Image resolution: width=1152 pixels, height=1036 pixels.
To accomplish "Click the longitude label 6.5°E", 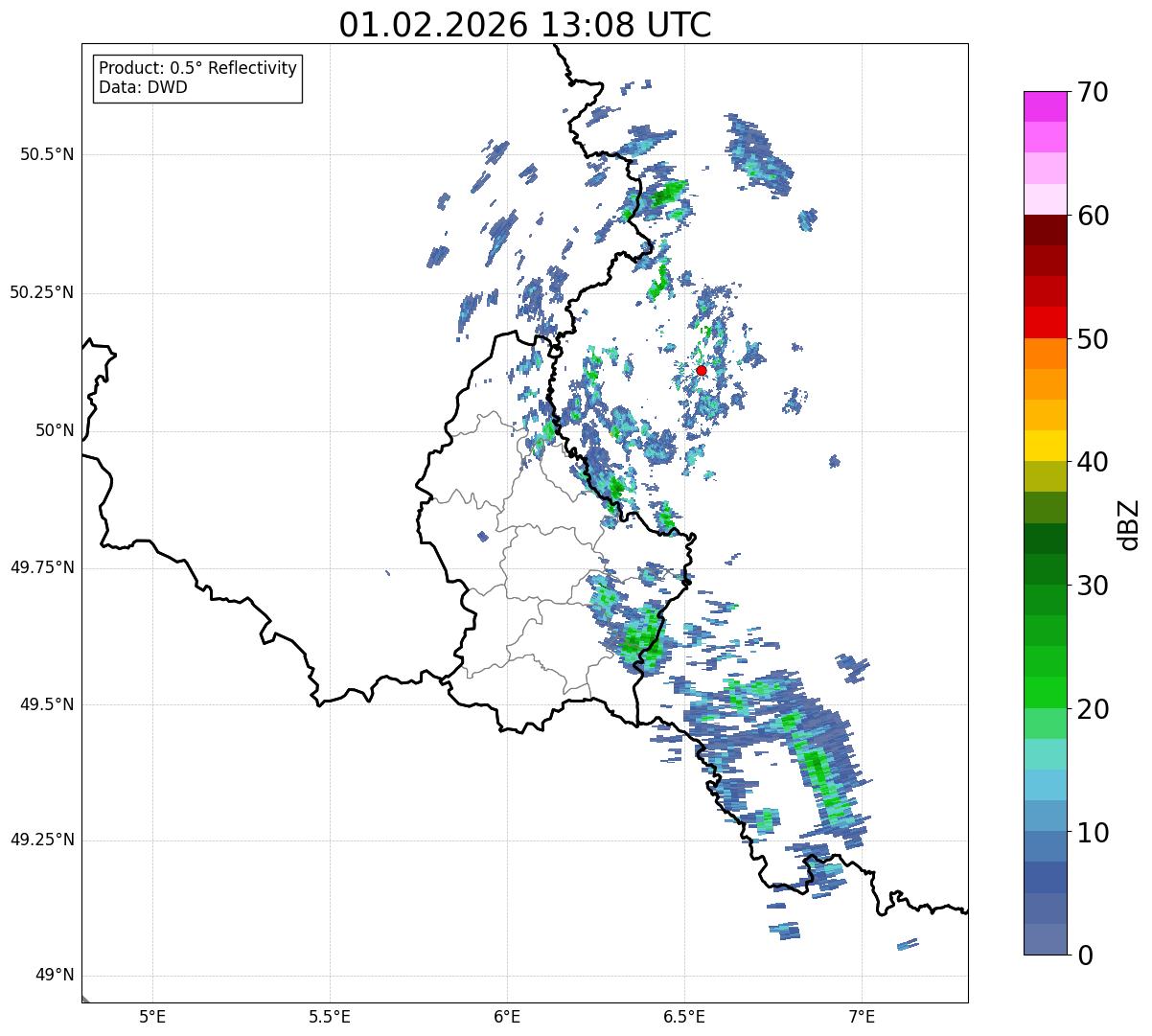I will click(x=684, y=1017).
